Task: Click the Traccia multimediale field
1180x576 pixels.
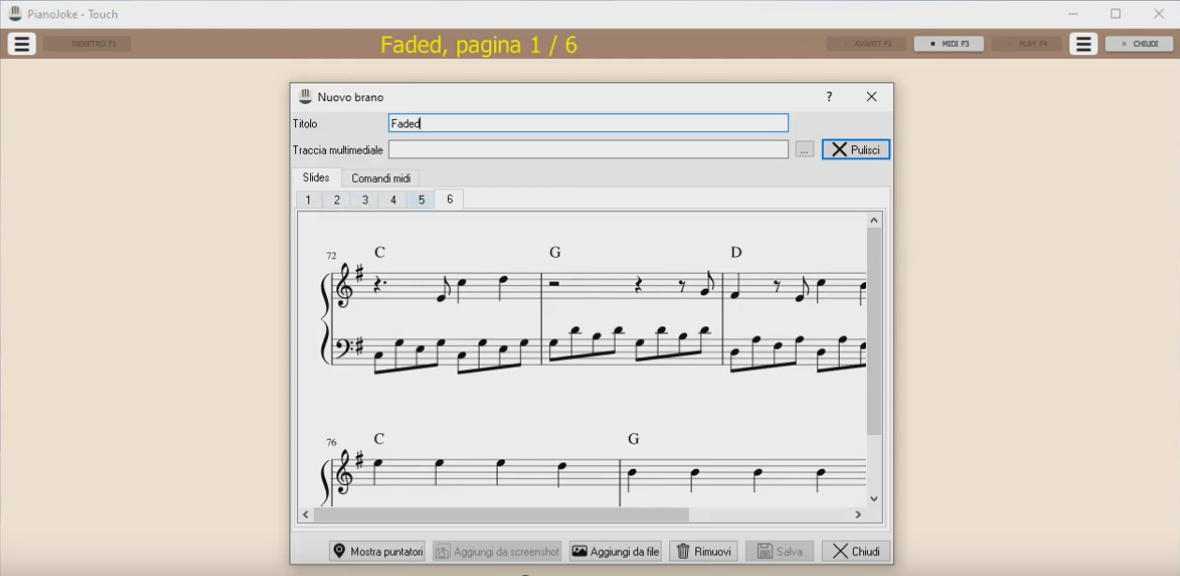Action: [588, 149]
